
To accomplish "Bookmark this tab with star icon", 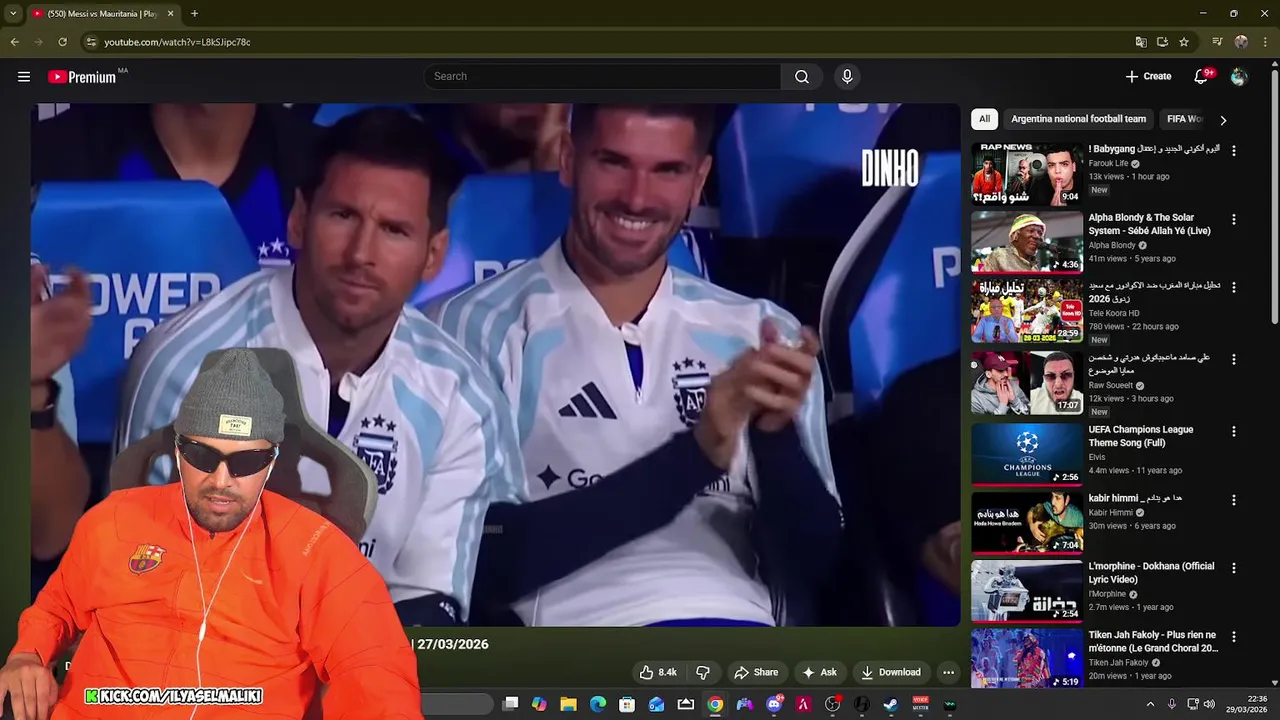I will click(x=1184, y=42).
